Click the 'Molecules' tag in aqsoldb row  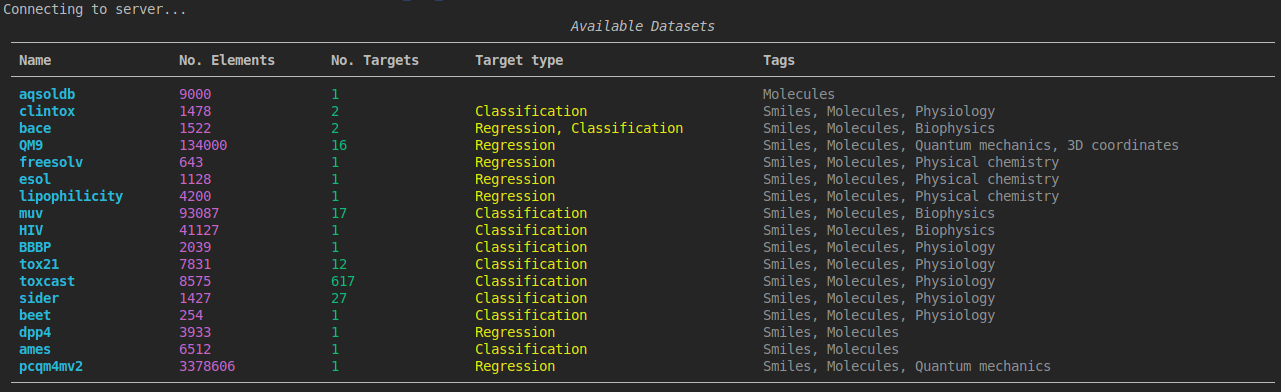pos(799,94)
